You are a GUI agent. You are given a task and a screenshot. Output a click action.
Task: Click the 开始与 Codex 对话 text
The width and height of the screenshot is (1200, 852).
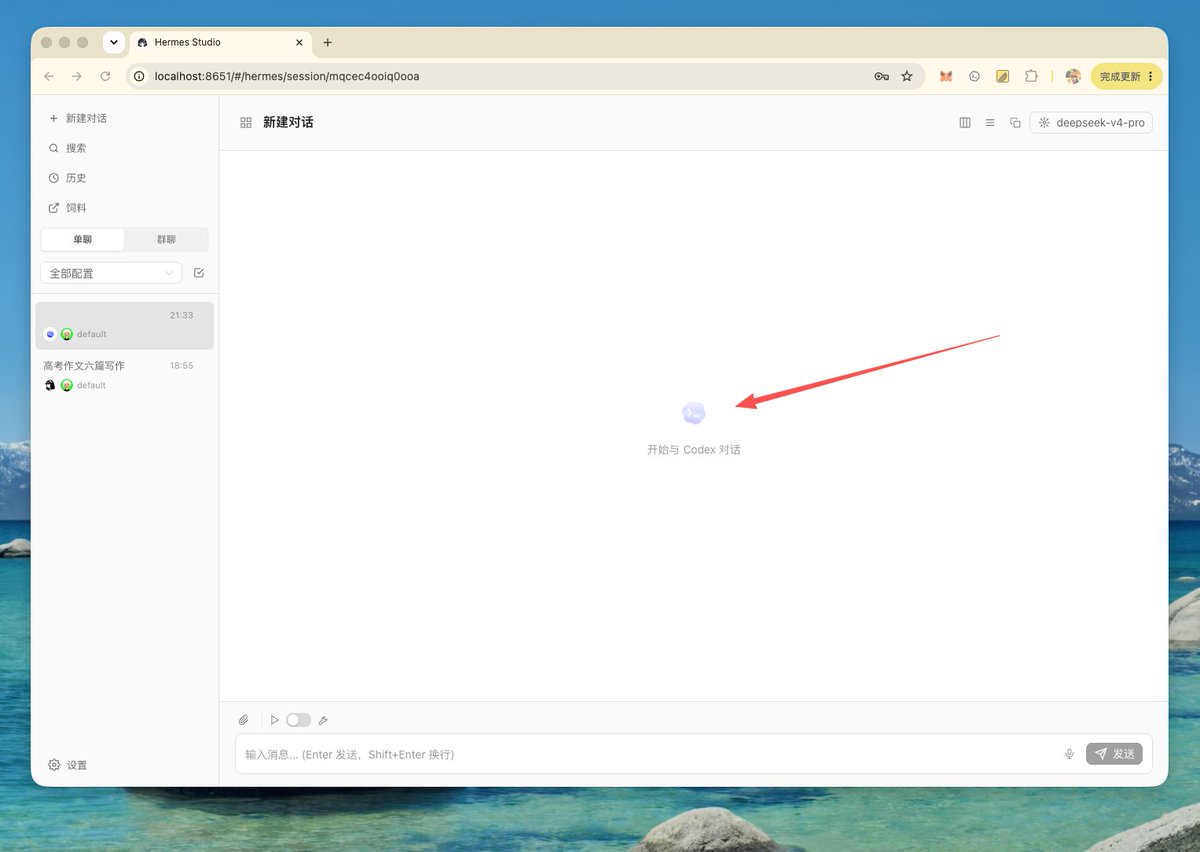694,450
